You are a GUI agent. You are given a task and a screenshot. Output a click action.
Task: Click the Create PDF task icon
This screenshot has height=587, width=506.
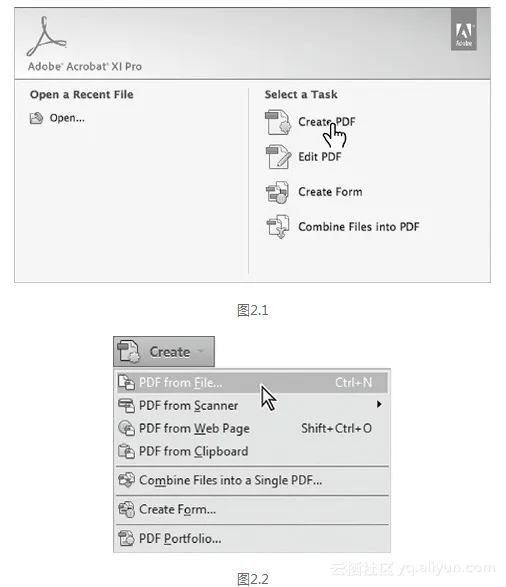tap(278, 122)
